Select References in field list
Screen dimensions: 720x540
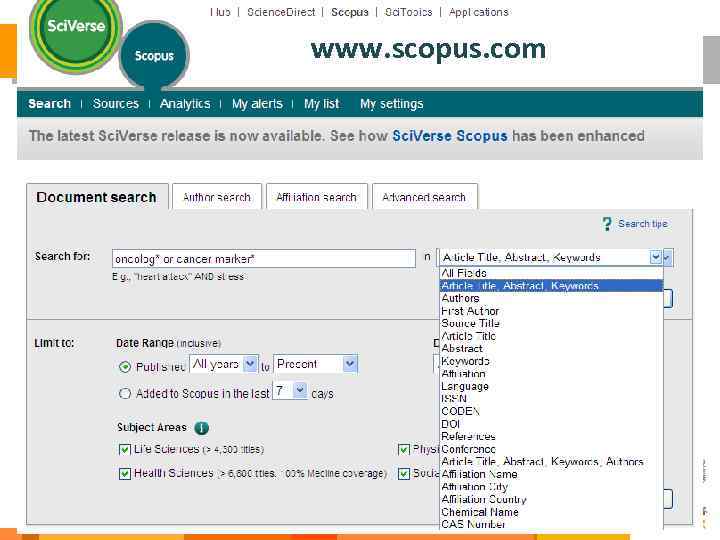(551, 436)
